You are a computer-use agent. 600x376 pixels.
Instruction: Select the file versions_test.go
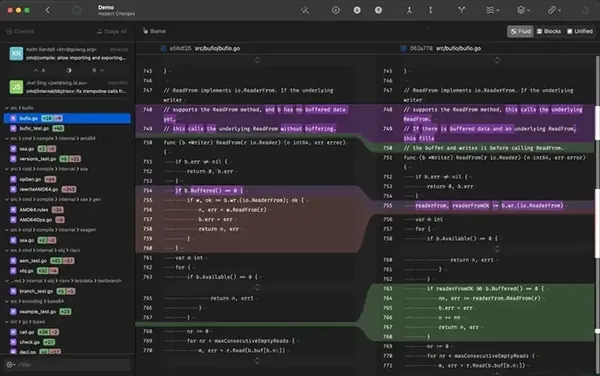click(x=67, y=159)
